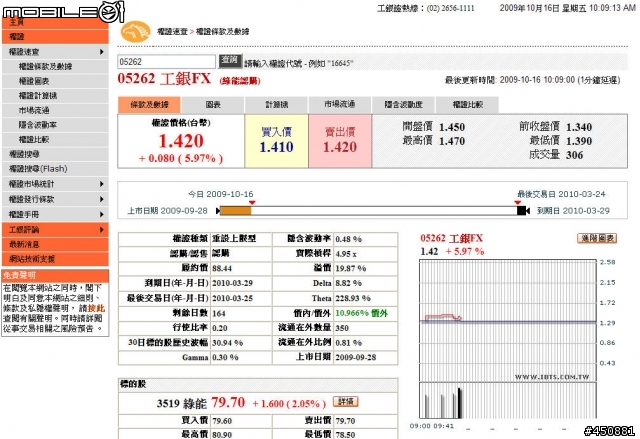
Task: Open the 條款及數據 tab
Action: pyautogui.click(x=149, y=105)
